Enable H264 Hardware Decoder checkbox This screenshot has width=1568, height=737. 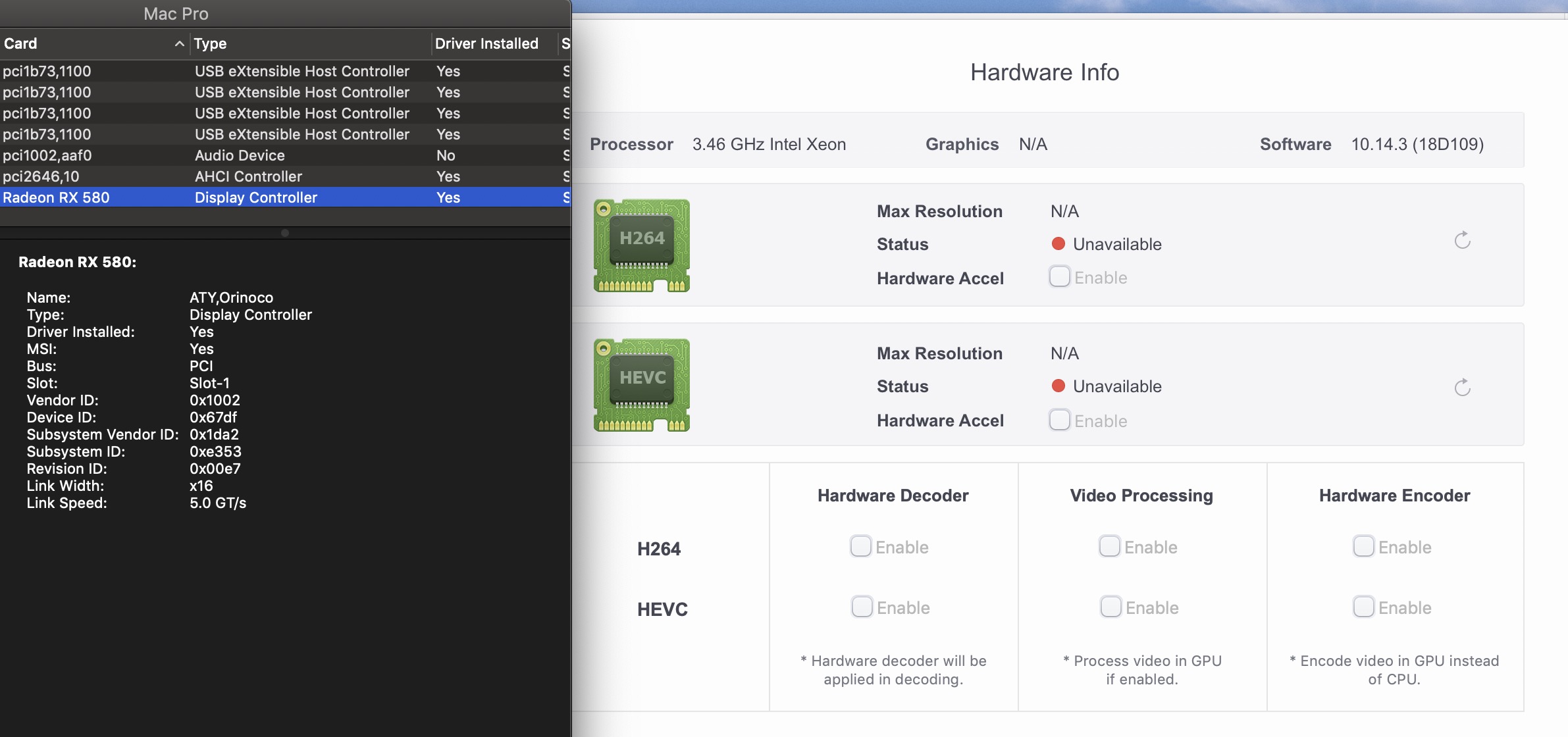[x=860, y=546]
